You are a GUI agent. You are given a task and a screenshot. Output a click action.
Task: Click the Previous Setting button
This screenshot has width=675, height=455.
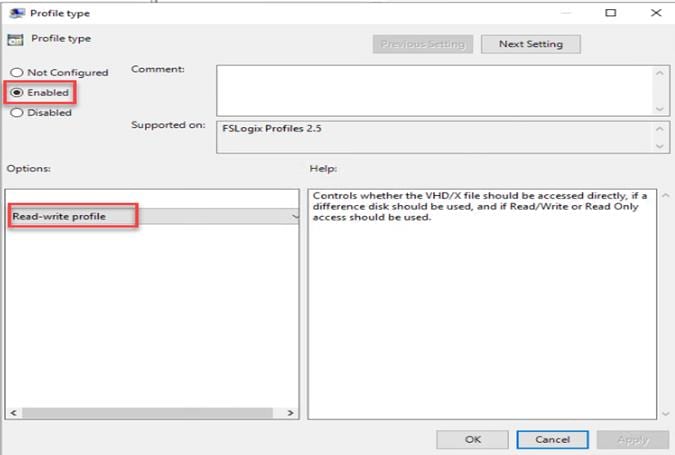click(423, 44)
